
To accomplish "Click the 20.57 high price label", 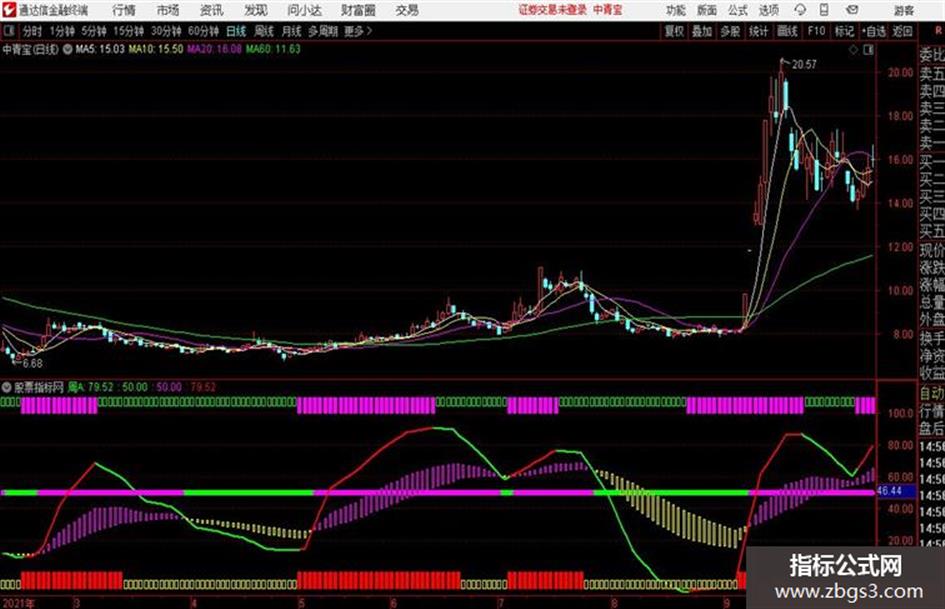I will [x=804, y=65].
